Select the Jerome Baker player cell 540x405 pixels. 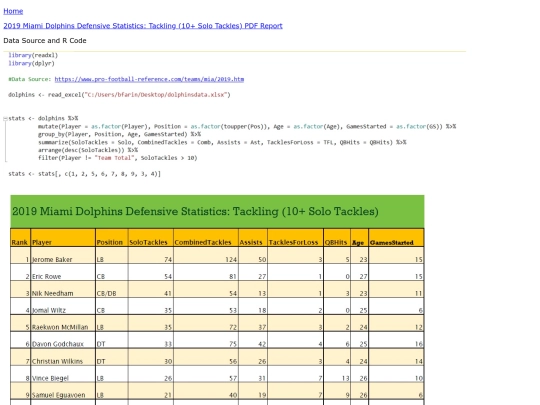coord(63,255)
